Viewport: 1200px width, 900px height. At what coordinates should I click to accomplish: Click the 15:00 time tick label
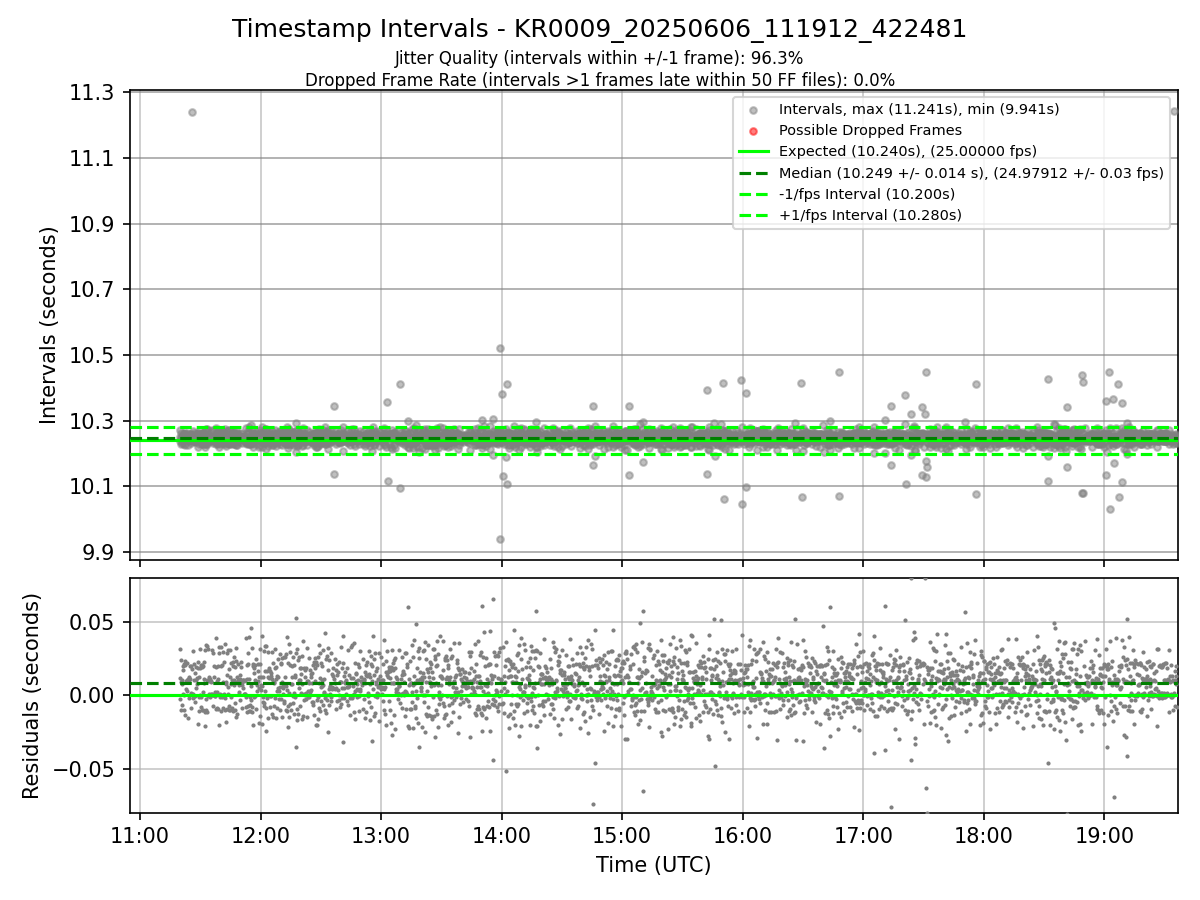coord(622,836)
